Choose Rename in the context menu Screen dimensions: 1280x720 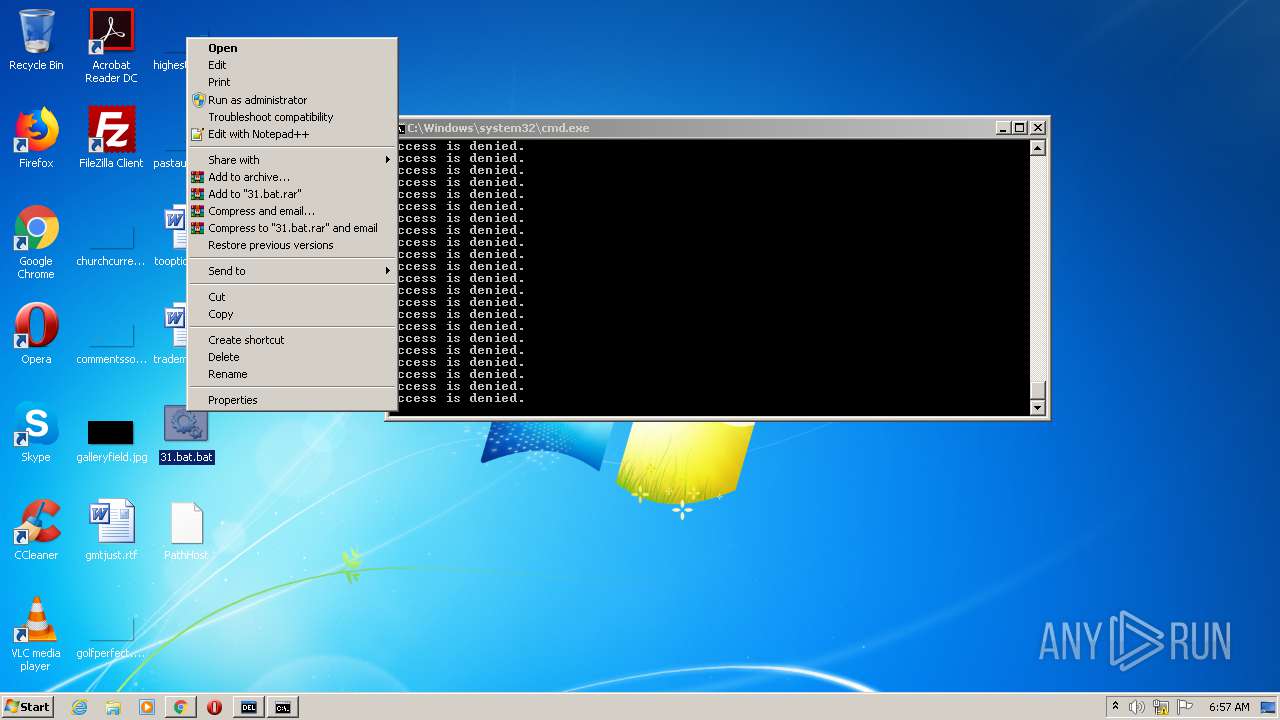click(292, 374)
